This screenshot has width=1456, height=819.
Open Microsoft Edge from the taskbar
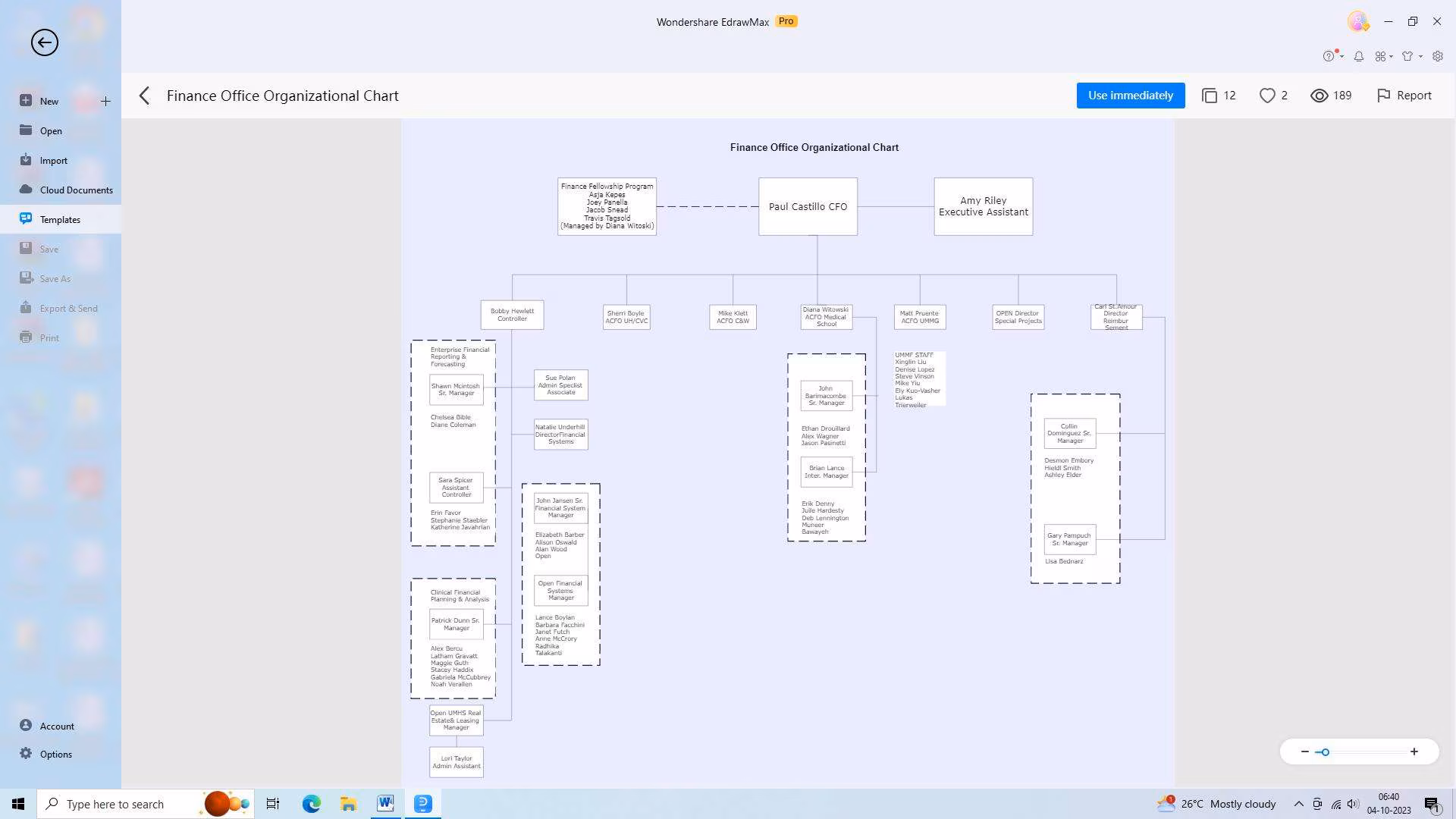311,804
